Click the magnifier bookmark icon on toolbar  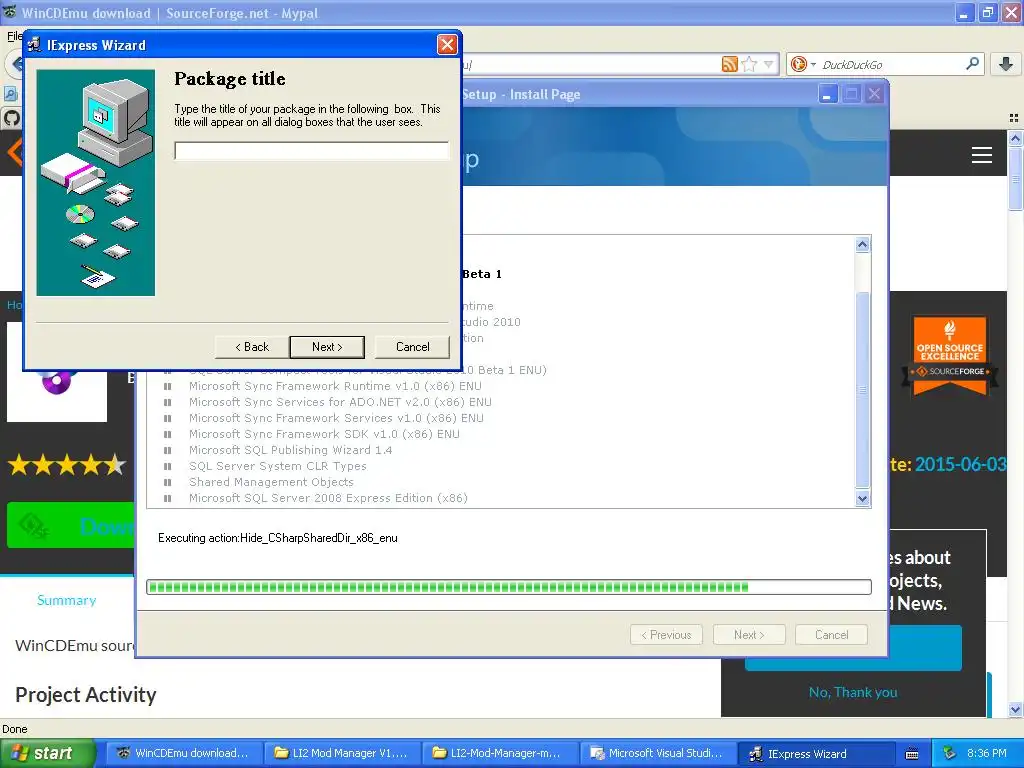[11, 93]
